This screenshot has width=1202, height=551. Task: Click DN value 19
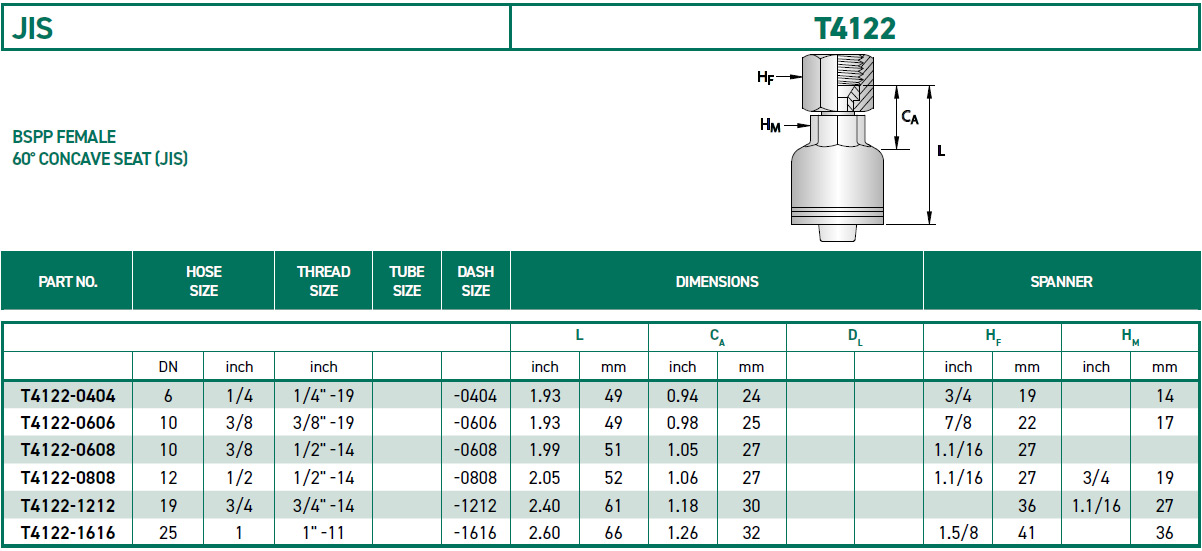pyautogui.click(x=168, y=505)
